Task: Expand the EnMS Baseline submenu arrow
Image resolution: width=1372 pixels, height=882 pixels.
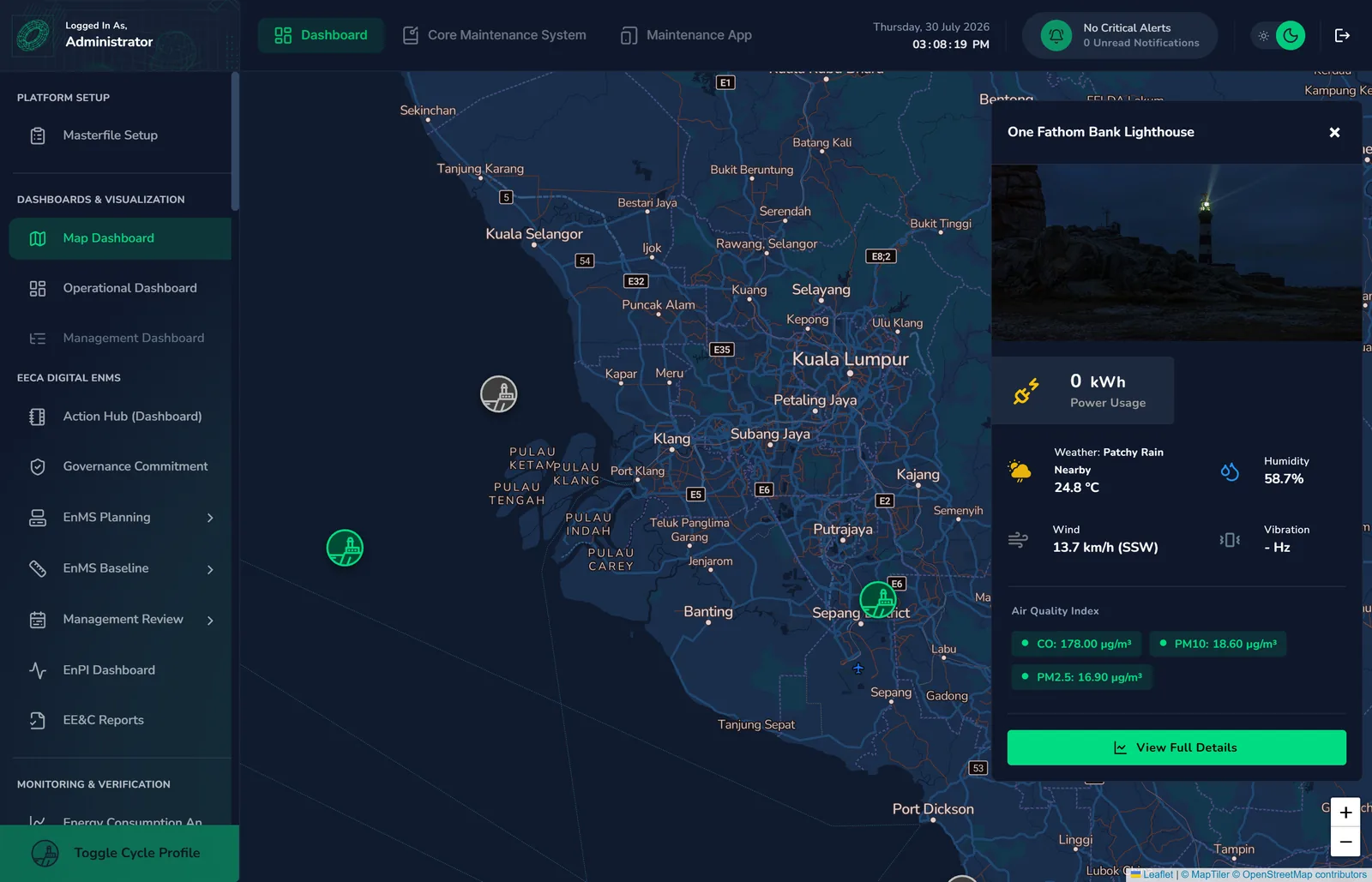Action: [210, 569]
